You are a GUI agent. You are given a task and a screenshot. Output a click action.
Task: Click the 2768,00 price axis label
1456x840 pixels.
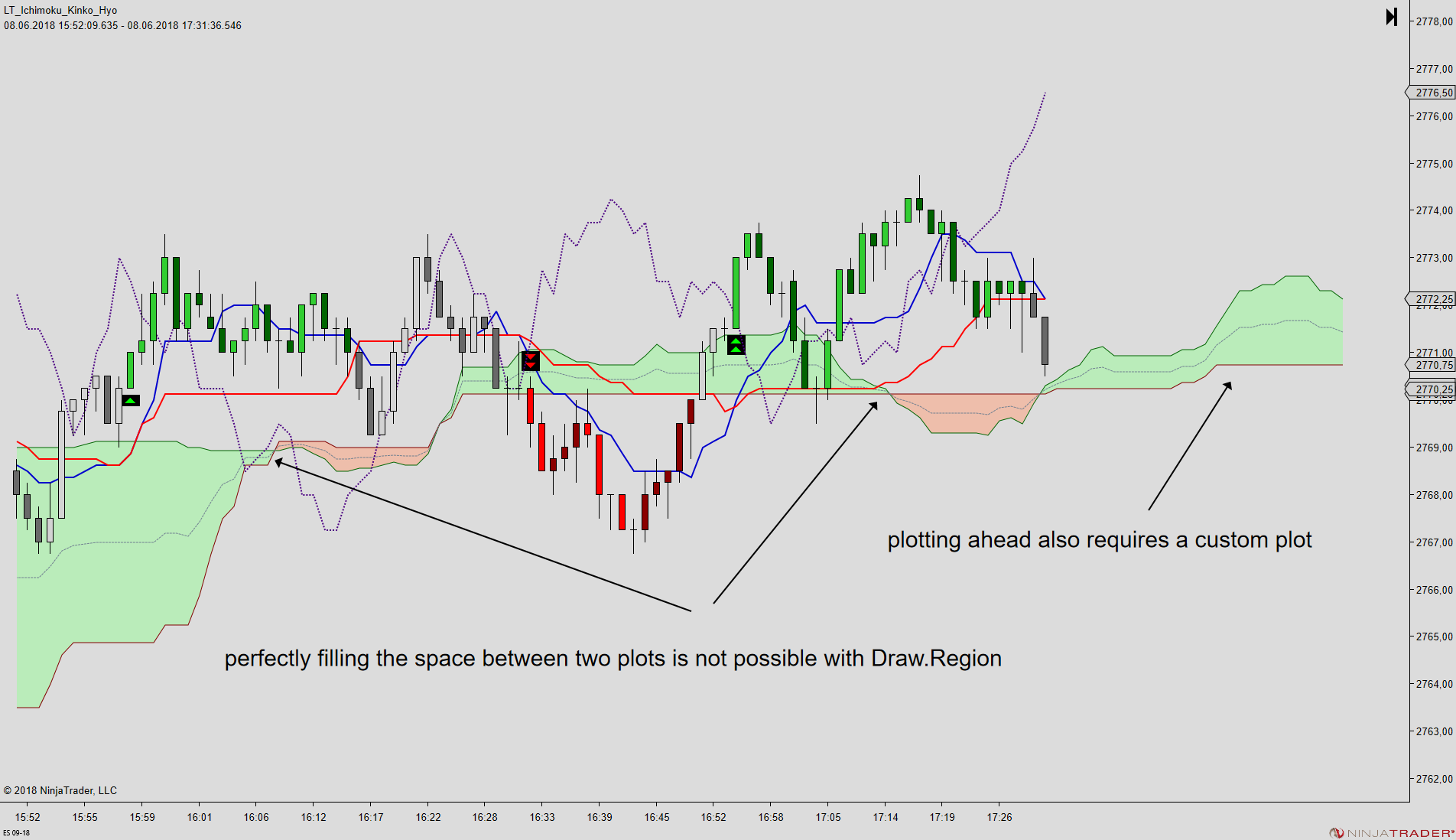(x=1434, y=495)
